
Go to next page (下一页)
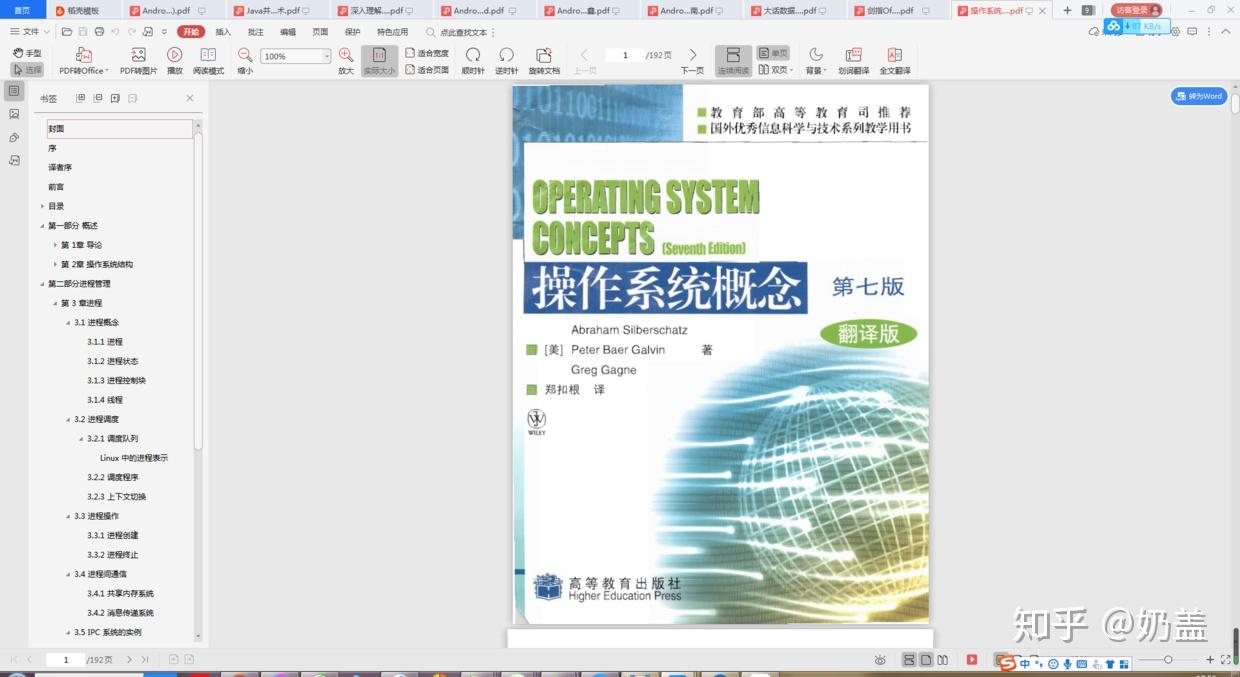tap(692, 61)
